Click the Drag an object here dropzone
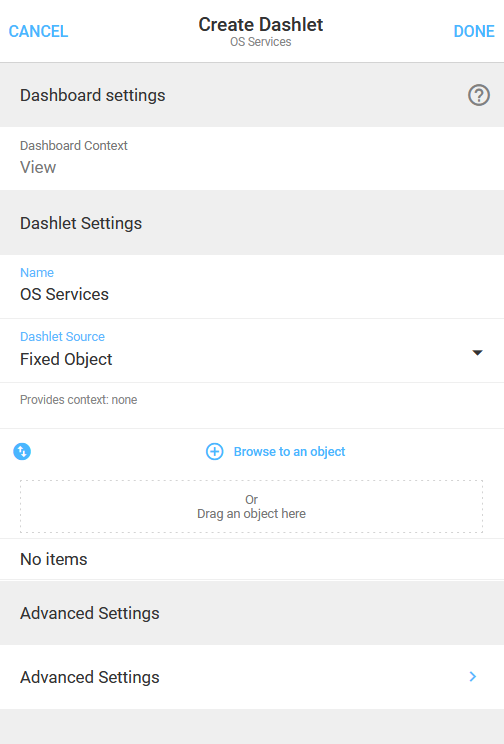Image resolution: width=504 pixels, height=744 pixels. pyautogui.click(x=252, y=506)
